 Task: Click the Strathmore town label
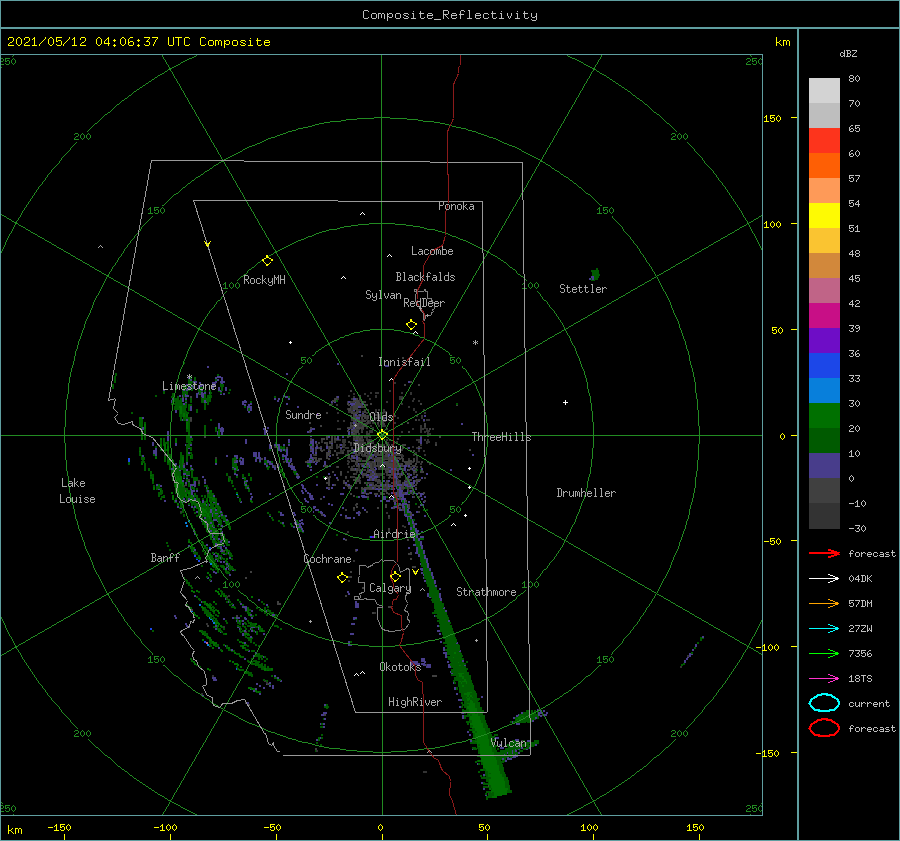486,592
